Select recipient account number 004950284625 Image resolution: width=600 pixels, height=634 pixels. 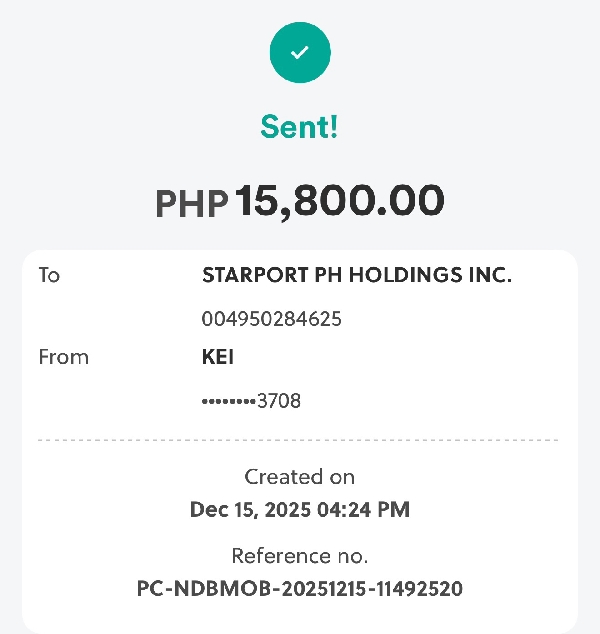tap(271, 319)
